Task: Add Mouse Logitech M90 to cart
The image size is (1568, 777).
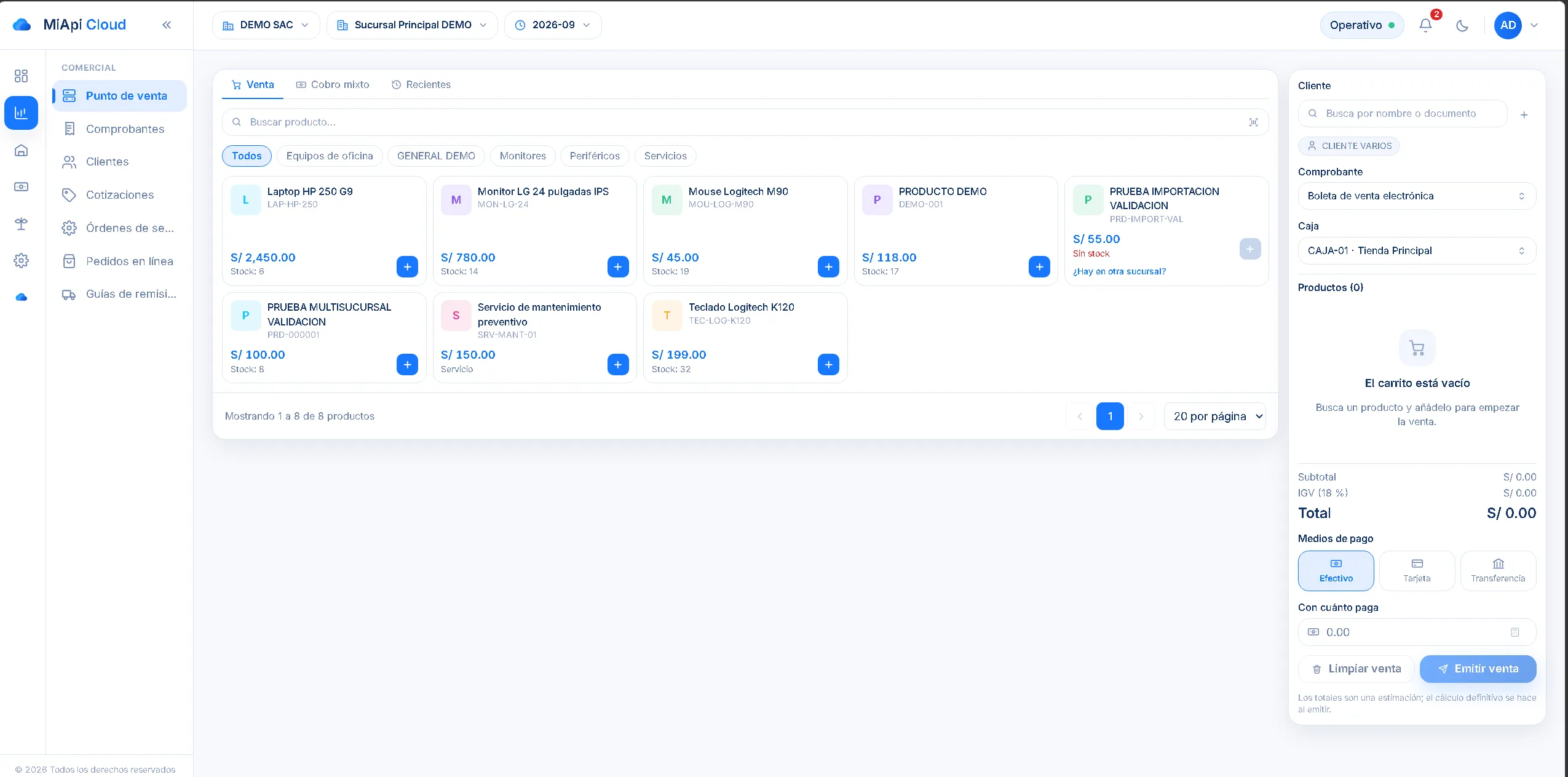Action: click(x=828, y=267)
